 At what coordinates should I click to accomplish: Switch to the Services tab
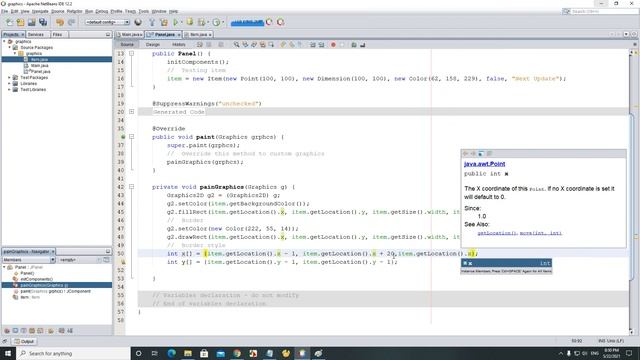[x=36, y=35]
